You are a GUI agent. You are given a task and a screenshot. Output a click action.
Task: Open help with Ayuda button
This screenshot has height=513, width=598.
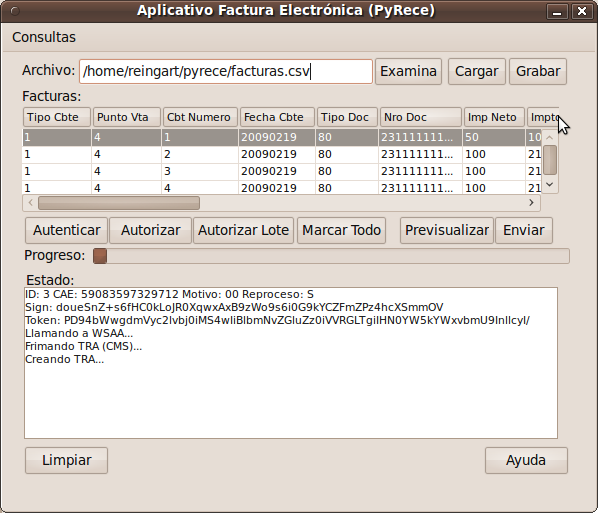click(x=526, y=460)
